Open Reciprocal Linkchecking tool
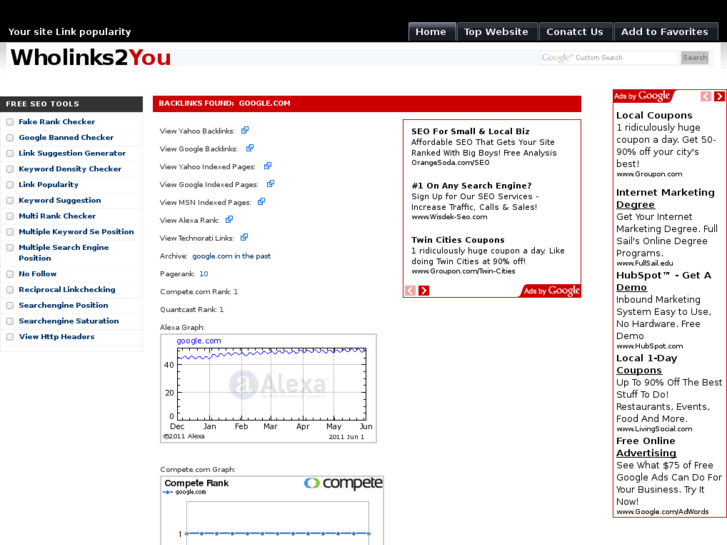The width and height of the screenshot is (727, 545). [x=67, y=289]
